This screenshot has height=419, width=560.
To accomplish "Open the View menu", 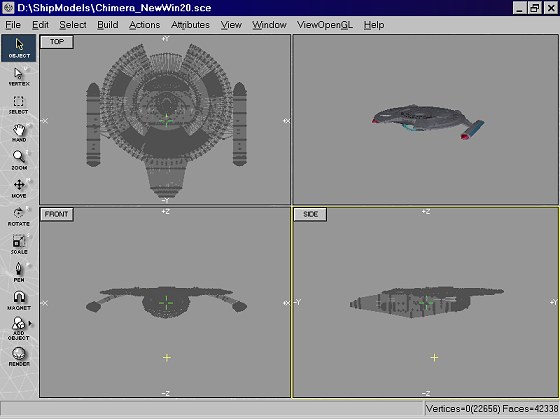I will click(x=231, y=25).
